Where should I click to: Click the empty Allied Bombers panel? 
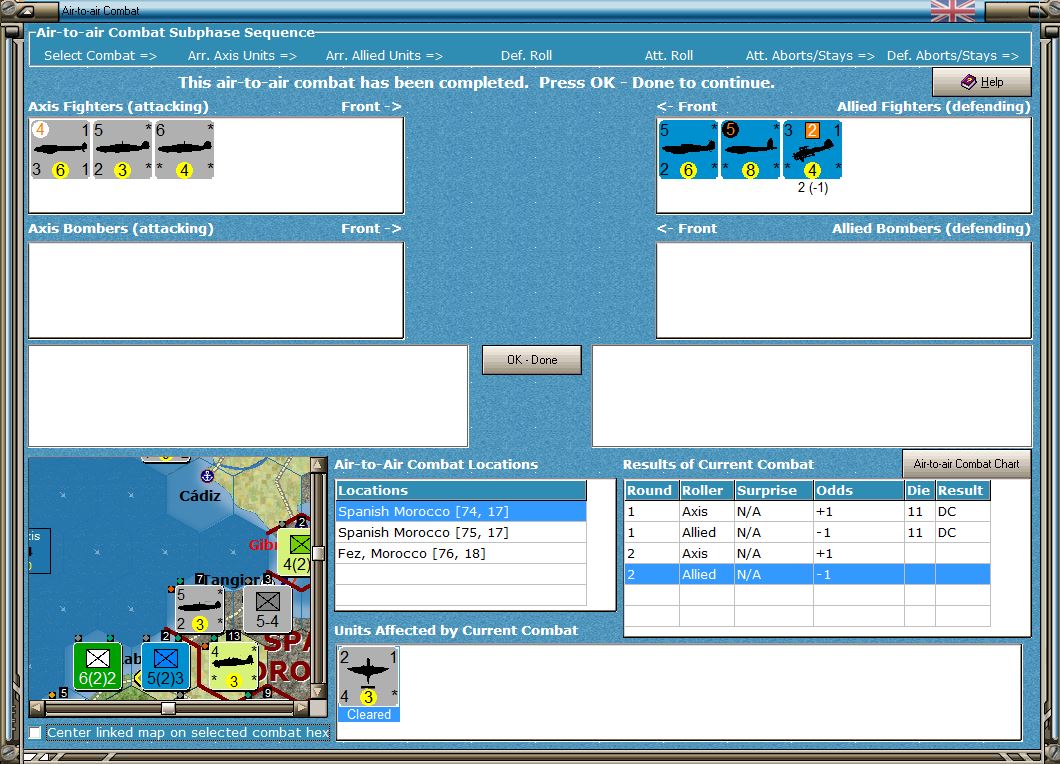coord(844,290)
